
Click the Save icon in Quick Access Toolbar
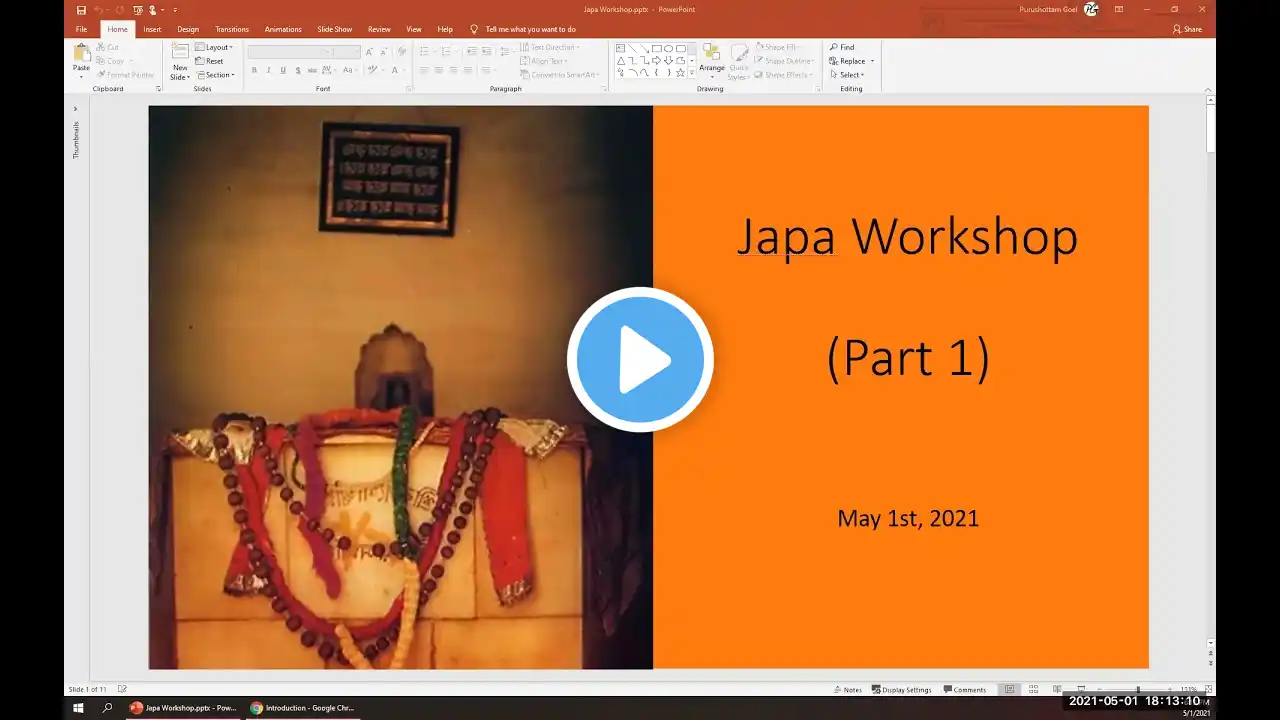81,10
